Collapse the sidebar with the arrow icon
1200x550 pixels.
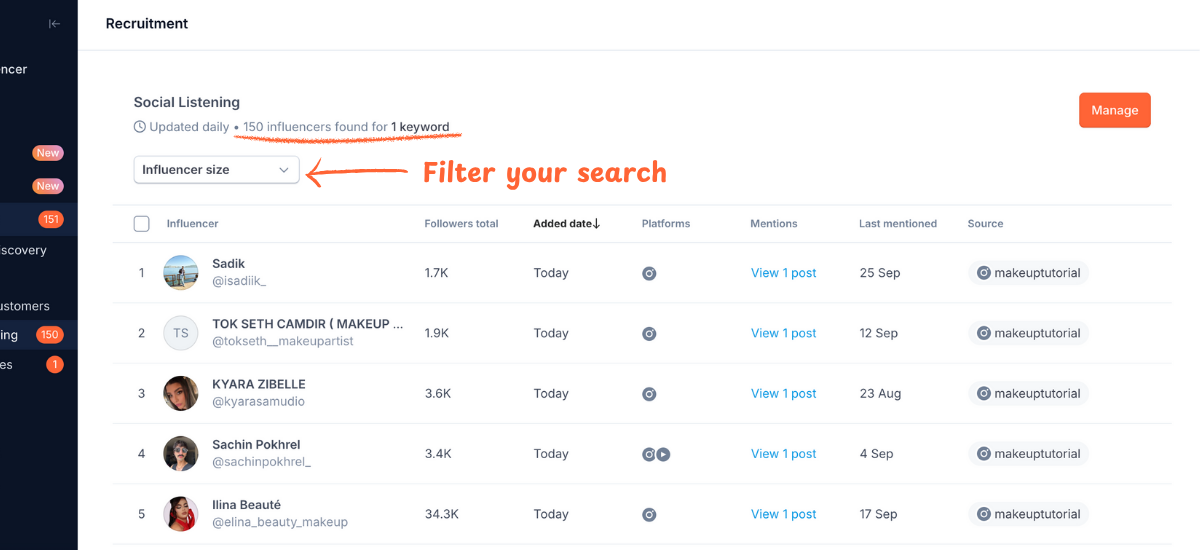pyautogui.click(x=55, y=24)
